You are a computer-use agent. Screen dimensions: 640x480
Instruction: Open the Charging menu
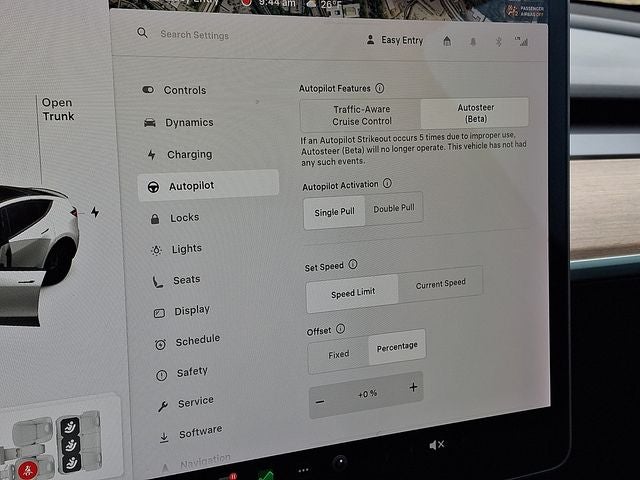[180, 154]
